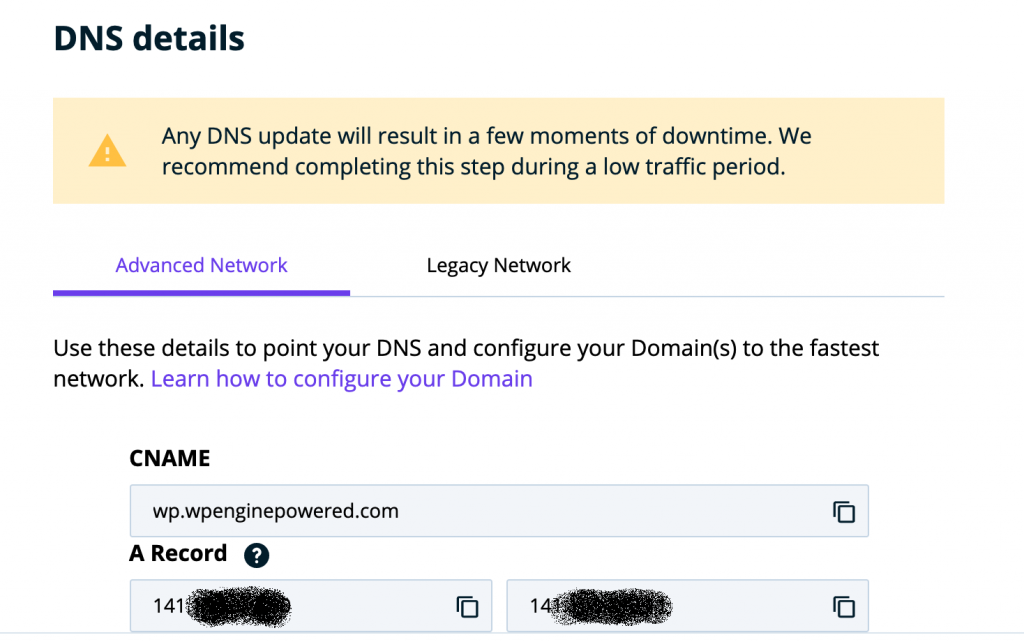Screen dimensions: 1024x642
Task: Switch to the Advanced Network tab
Action: 201,266
